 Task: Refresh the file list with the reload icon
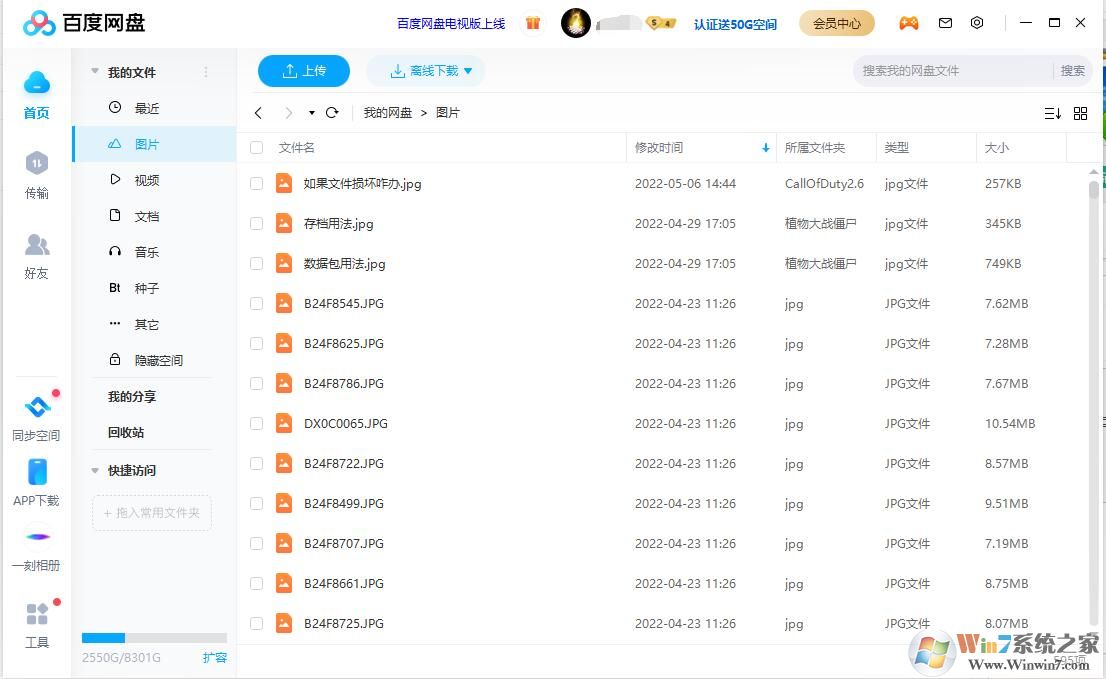point(333,112)
